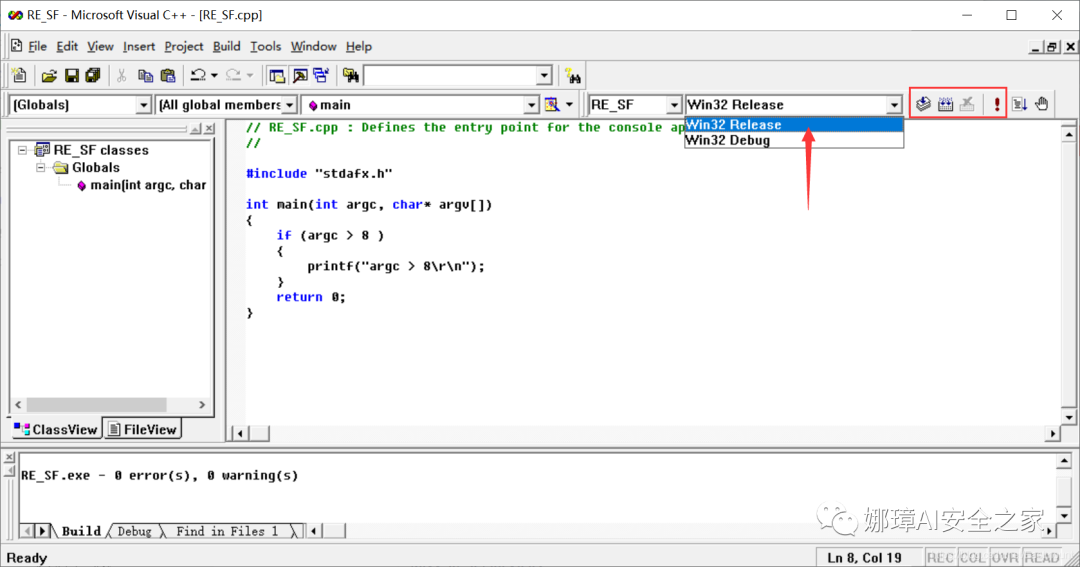Image resolution: width=1080 pixels, height=567 pixels.
Task: Click the Paste clipboard icon
Action: (167, 75)
